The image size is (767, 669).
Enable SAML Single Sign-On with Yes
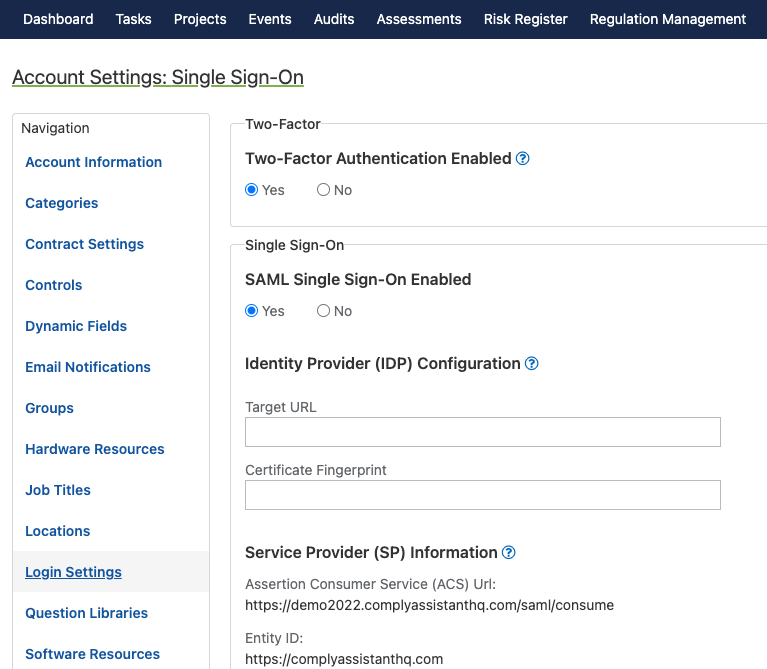click(x=252, y=311)
